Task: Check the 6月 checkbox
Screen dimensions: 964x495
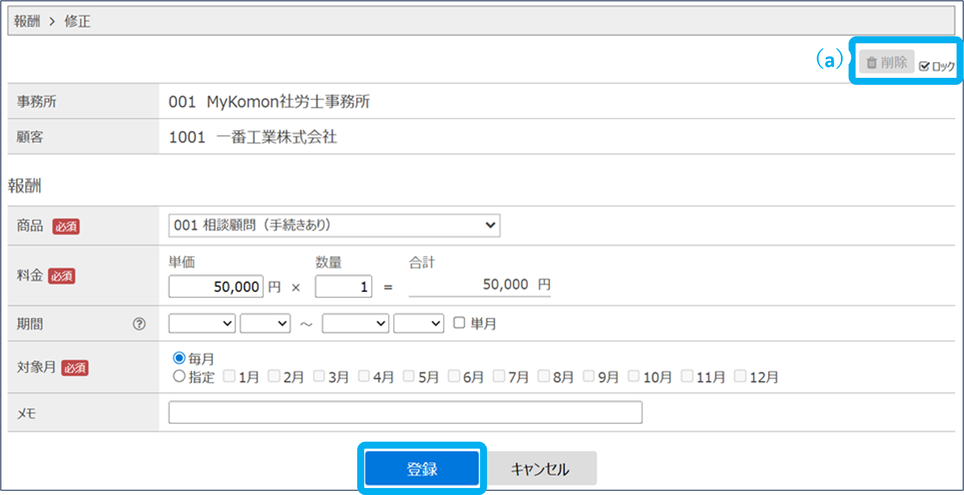Action: [x=454, y=377]
